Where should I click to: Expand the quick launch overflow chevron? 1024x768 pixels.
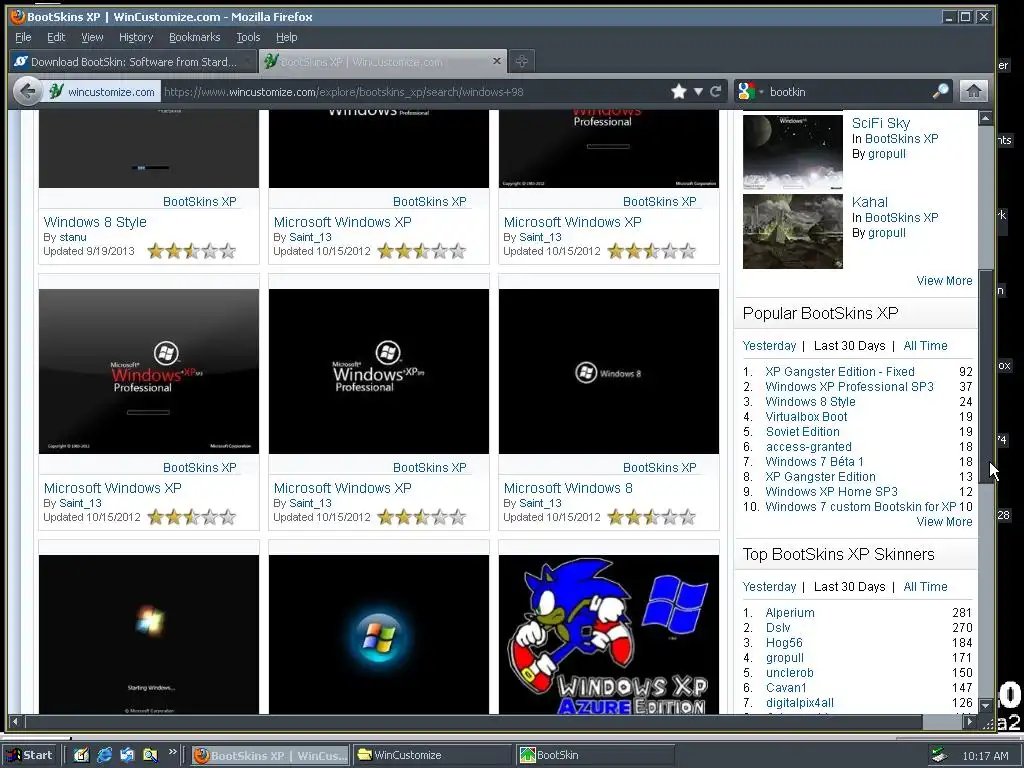coord(172,752)
